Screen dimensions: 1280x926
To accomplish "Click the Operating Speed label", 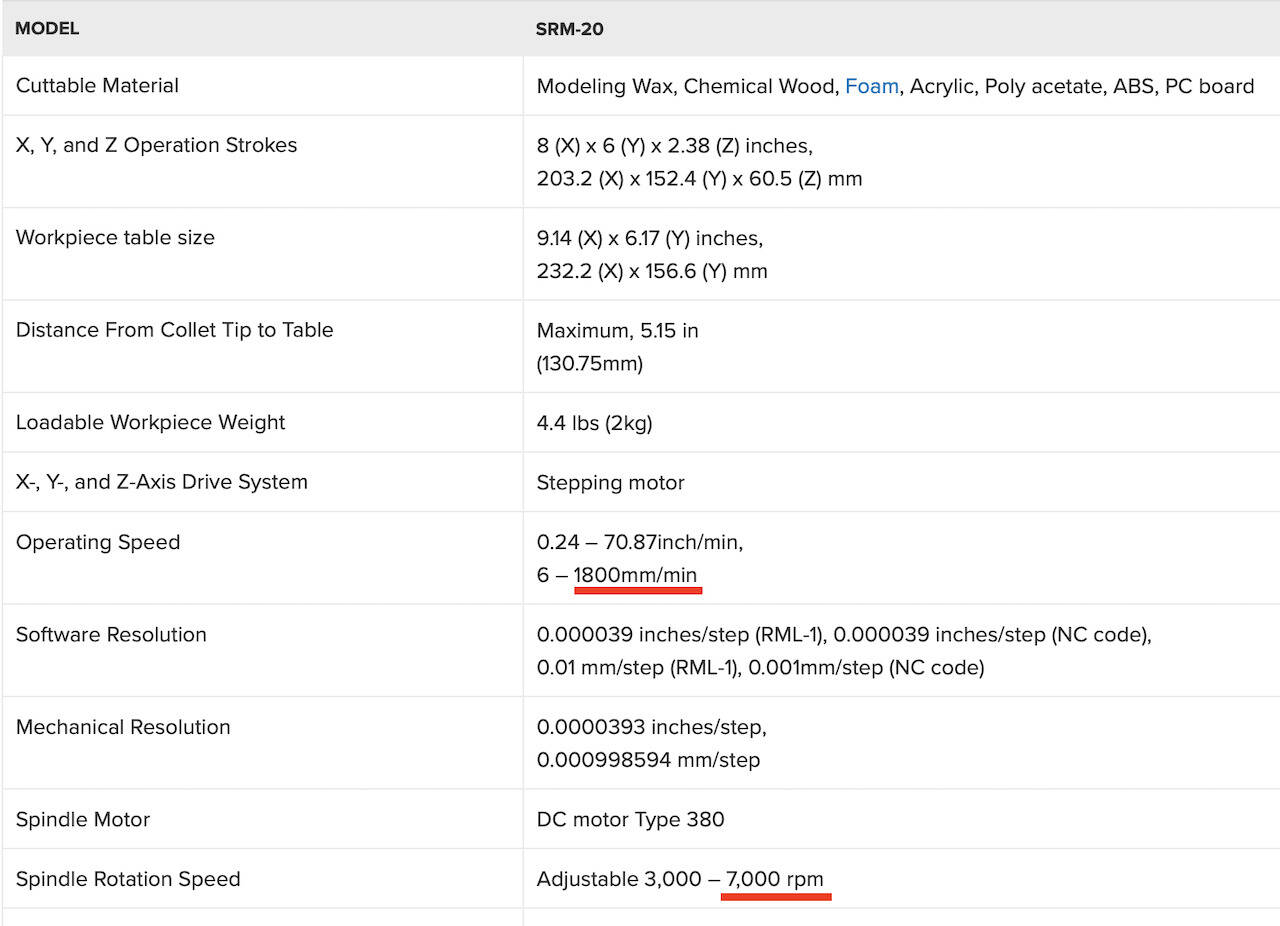I will coord(98,542).
